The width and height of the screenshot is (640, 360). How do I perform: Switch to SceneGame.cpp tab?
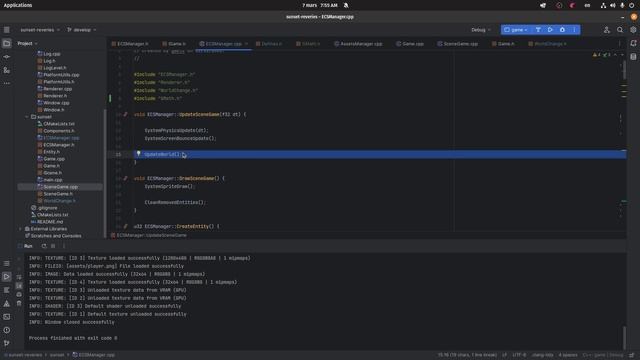click(457, 44)
